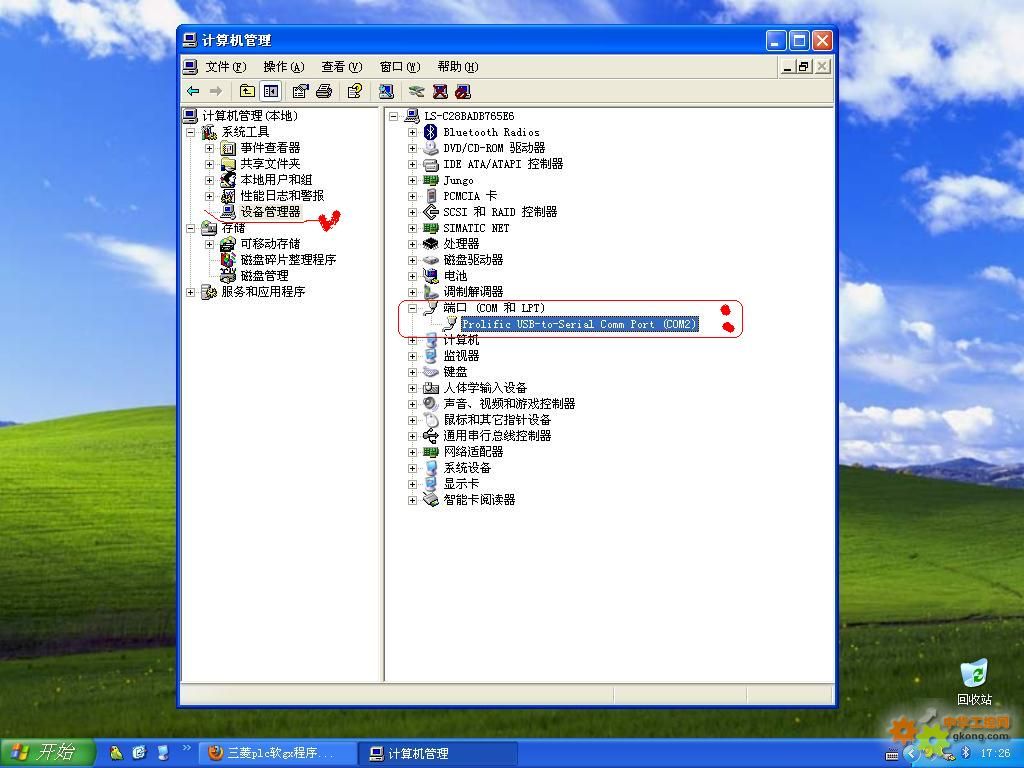Collapse the 存储 tree node
1024x768 pixels.
pos(190,229)
